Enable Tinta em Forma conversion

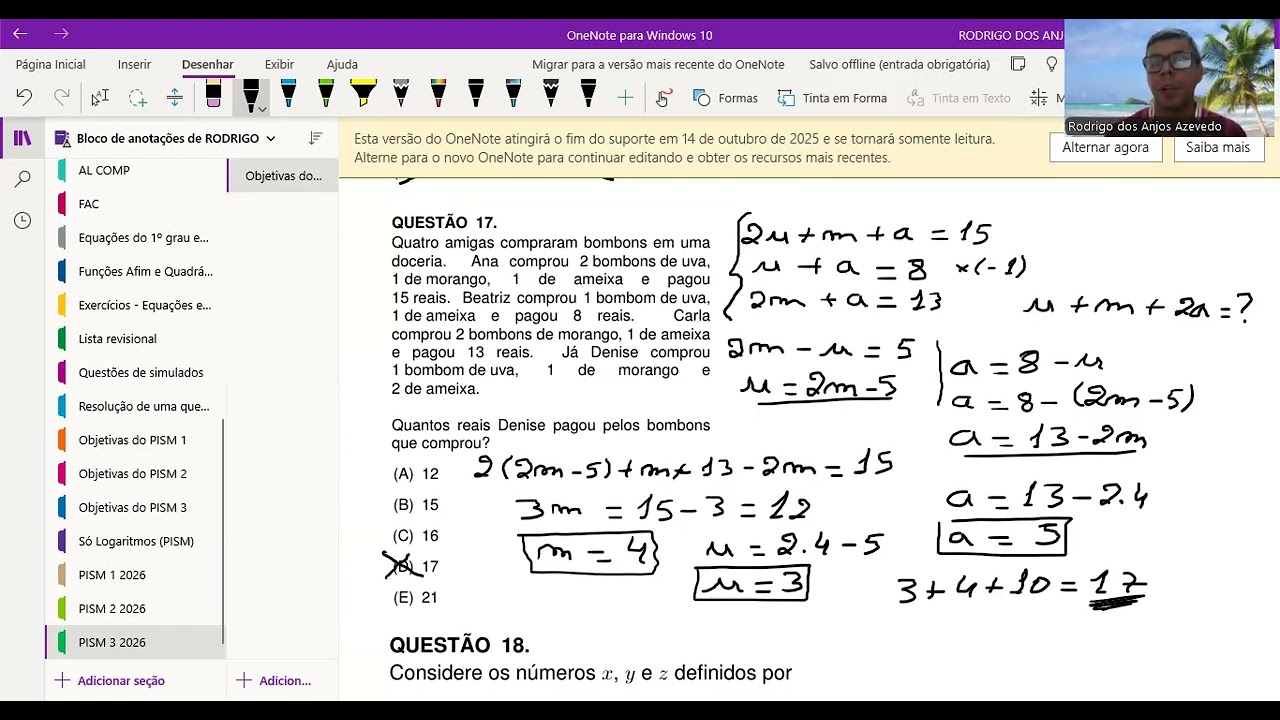(832, 98)
